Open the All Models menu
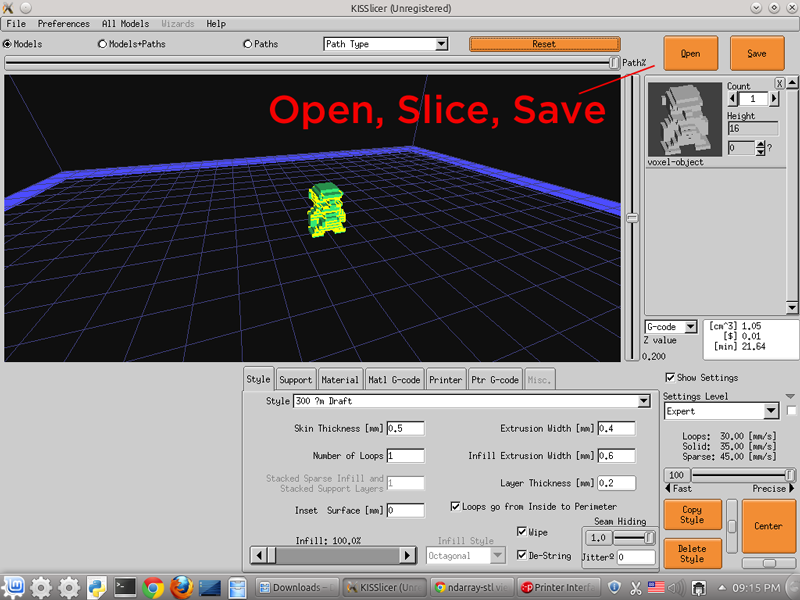Viewport: 800px width, 600px height. tap(126, 23)
